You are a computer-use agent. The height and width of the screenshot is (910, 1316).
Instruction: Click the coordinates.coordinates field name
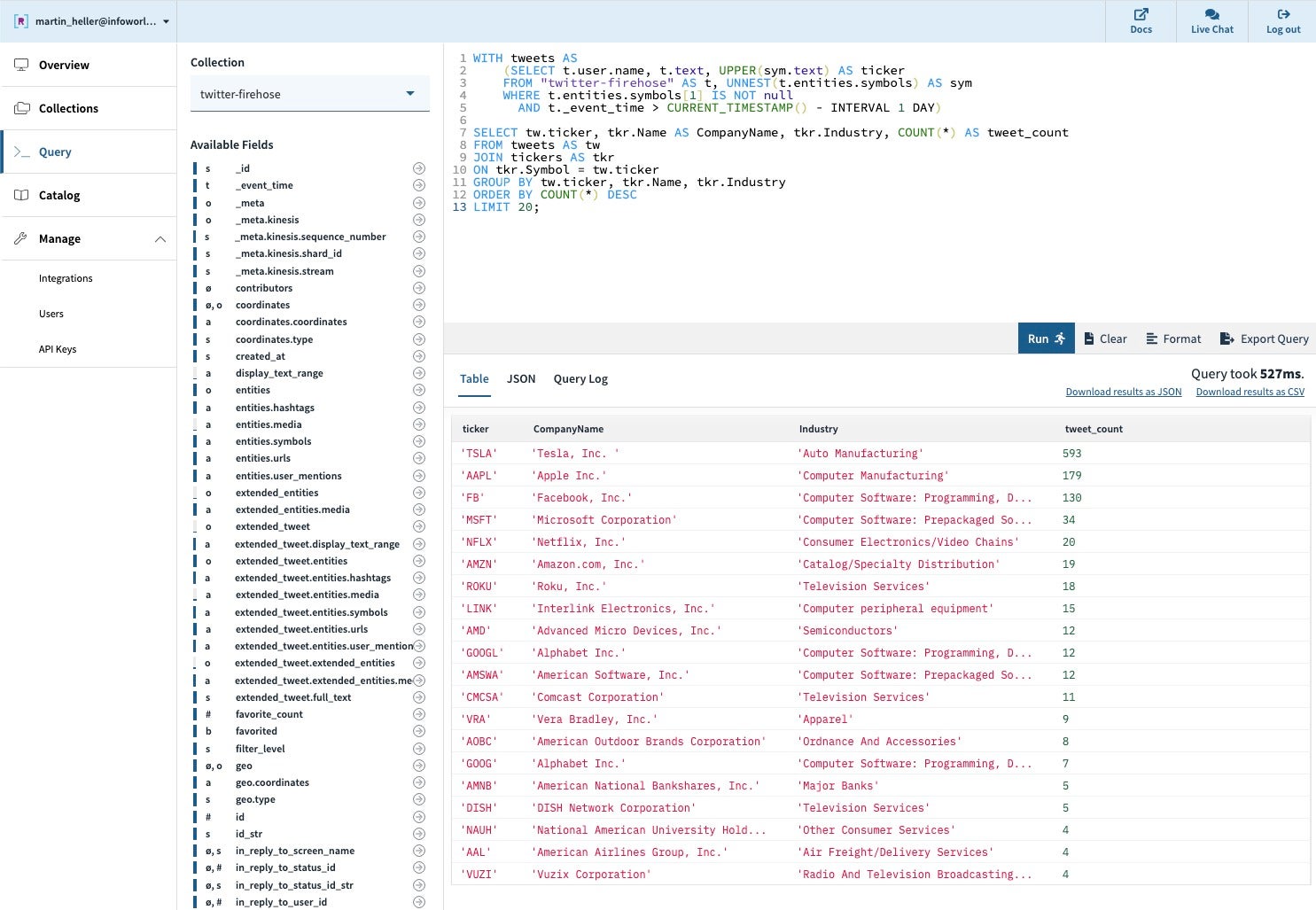click(x=292, y=322)
